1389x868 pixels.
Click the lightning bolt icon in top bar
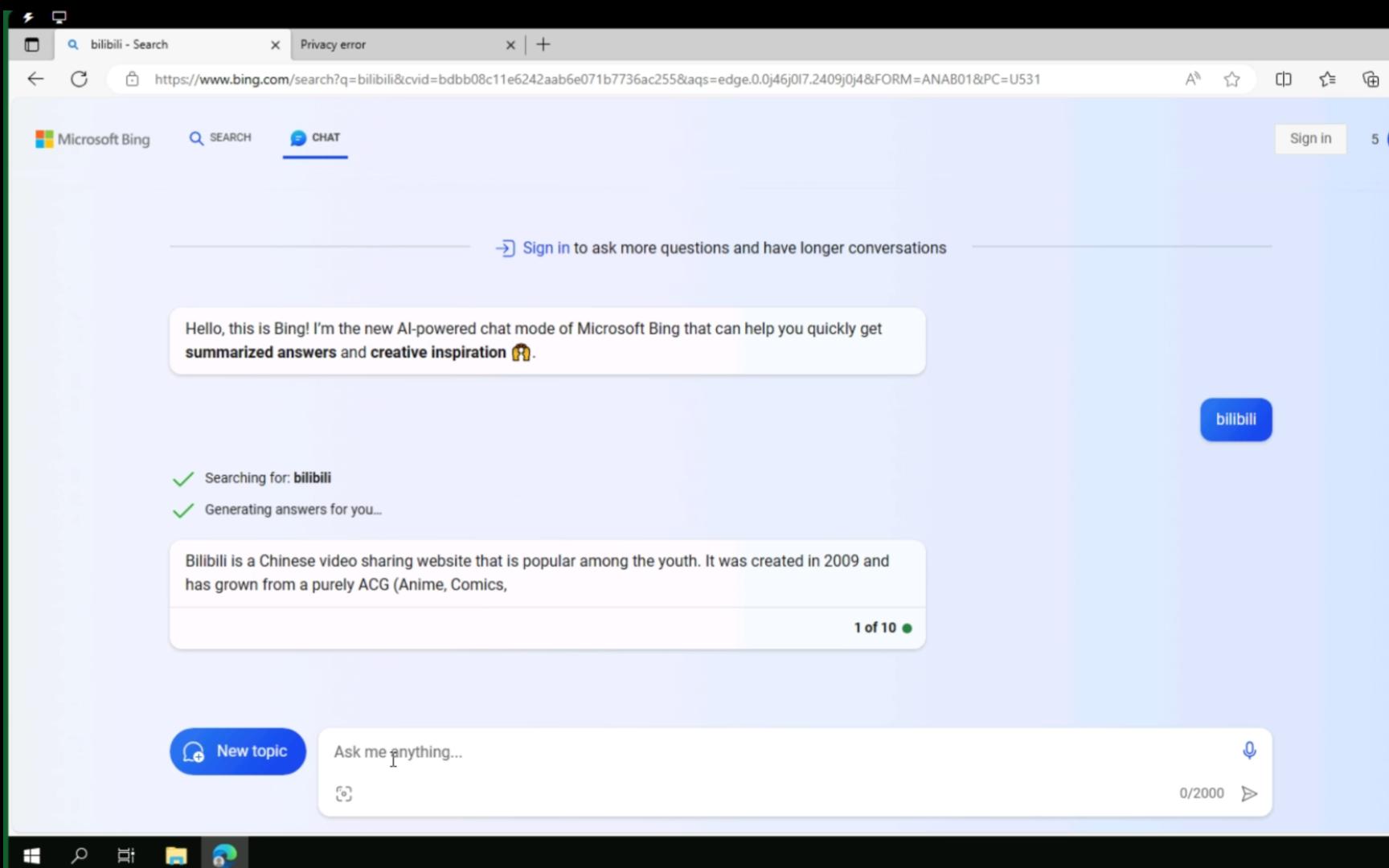(28, 17)
